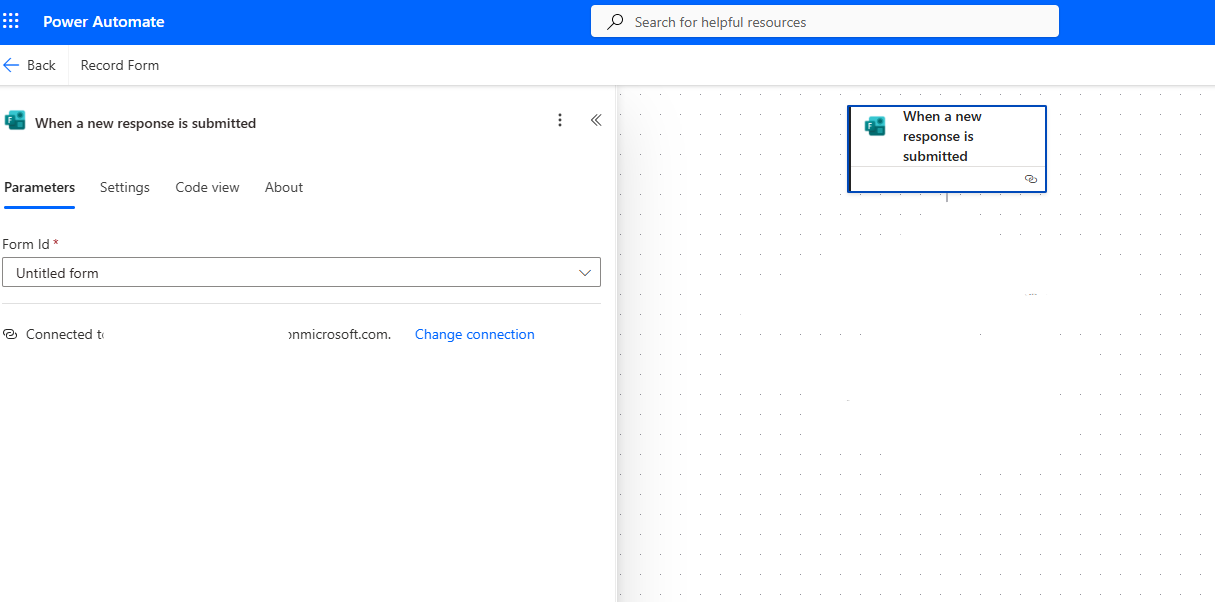Click the connection icon beside 'Connected to'
This screenshot has height=602, width=1215.
coord(11,334)
